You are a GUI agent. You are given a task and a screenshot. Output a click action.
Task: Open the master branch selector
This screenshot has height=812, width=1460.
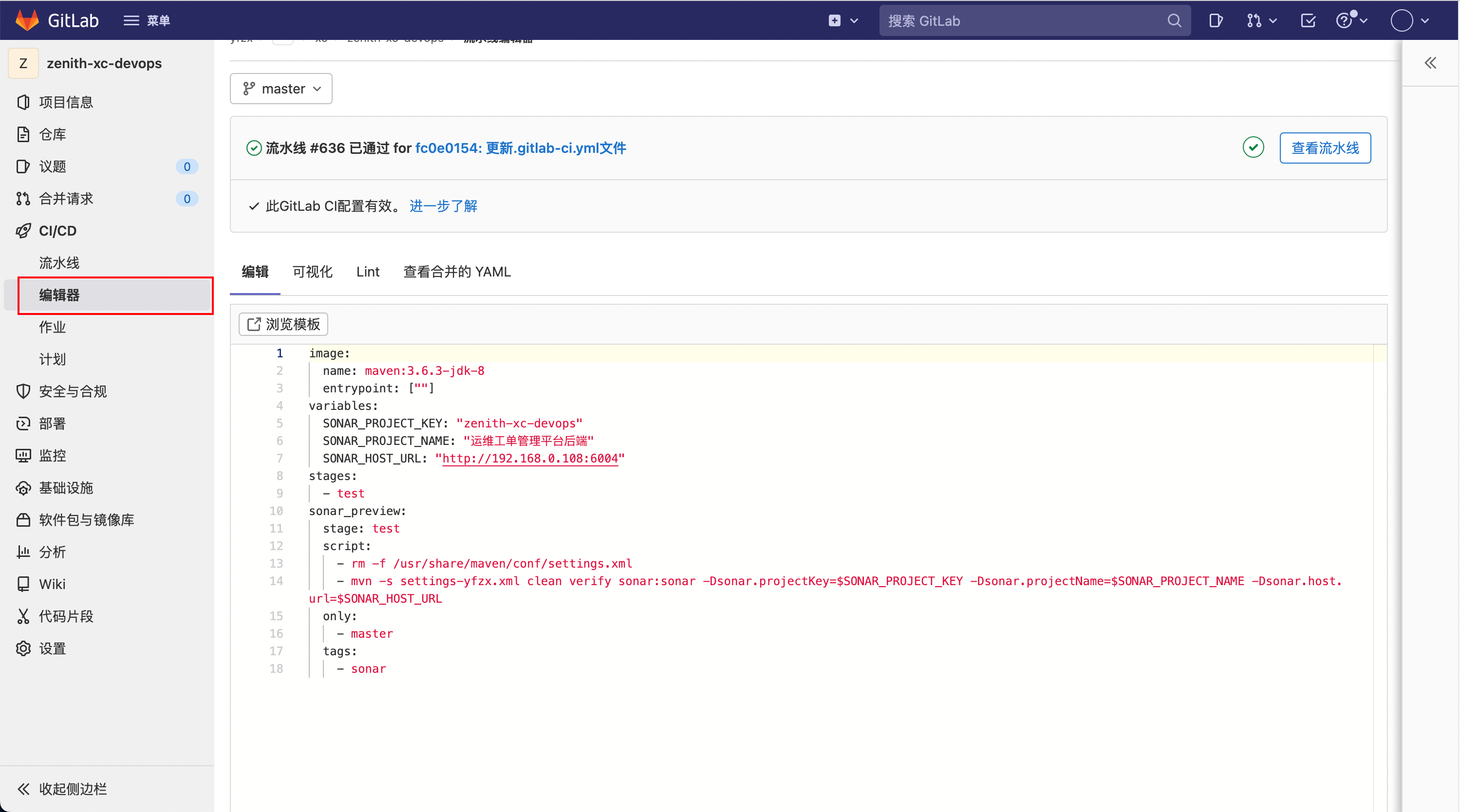click(x=281, y=89)
